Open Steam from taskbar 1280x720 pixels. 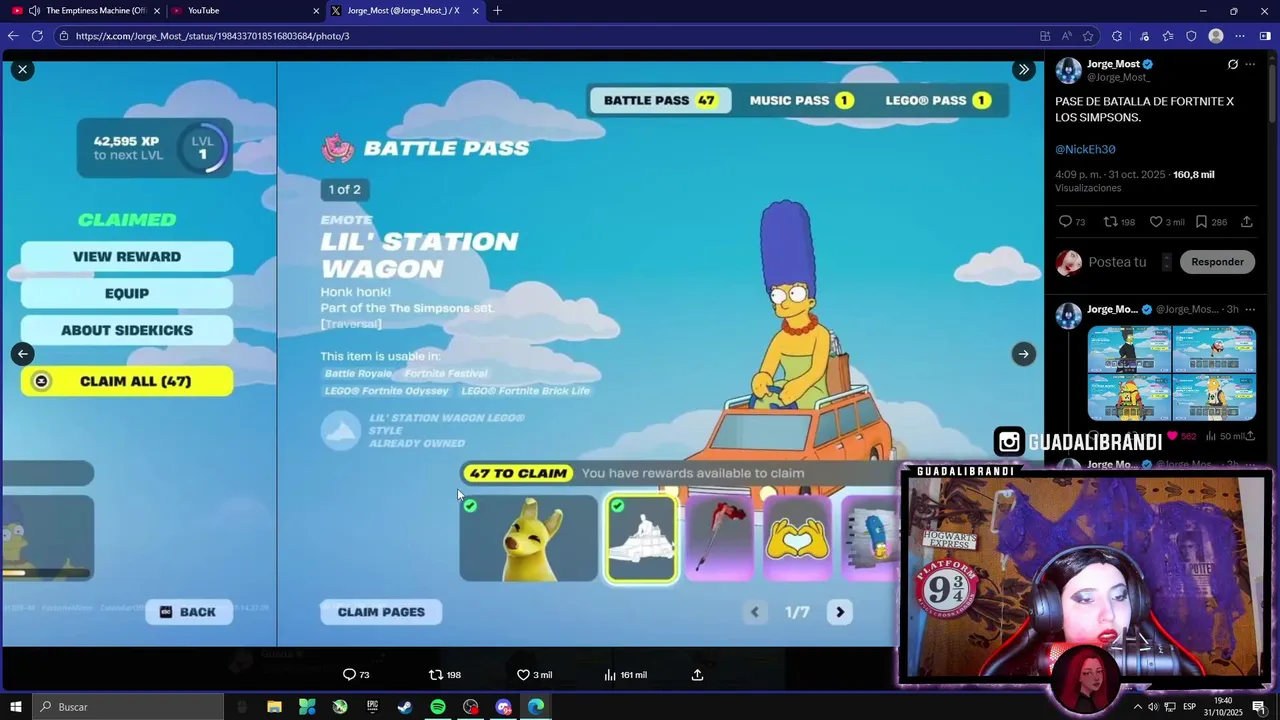point(405,707)
